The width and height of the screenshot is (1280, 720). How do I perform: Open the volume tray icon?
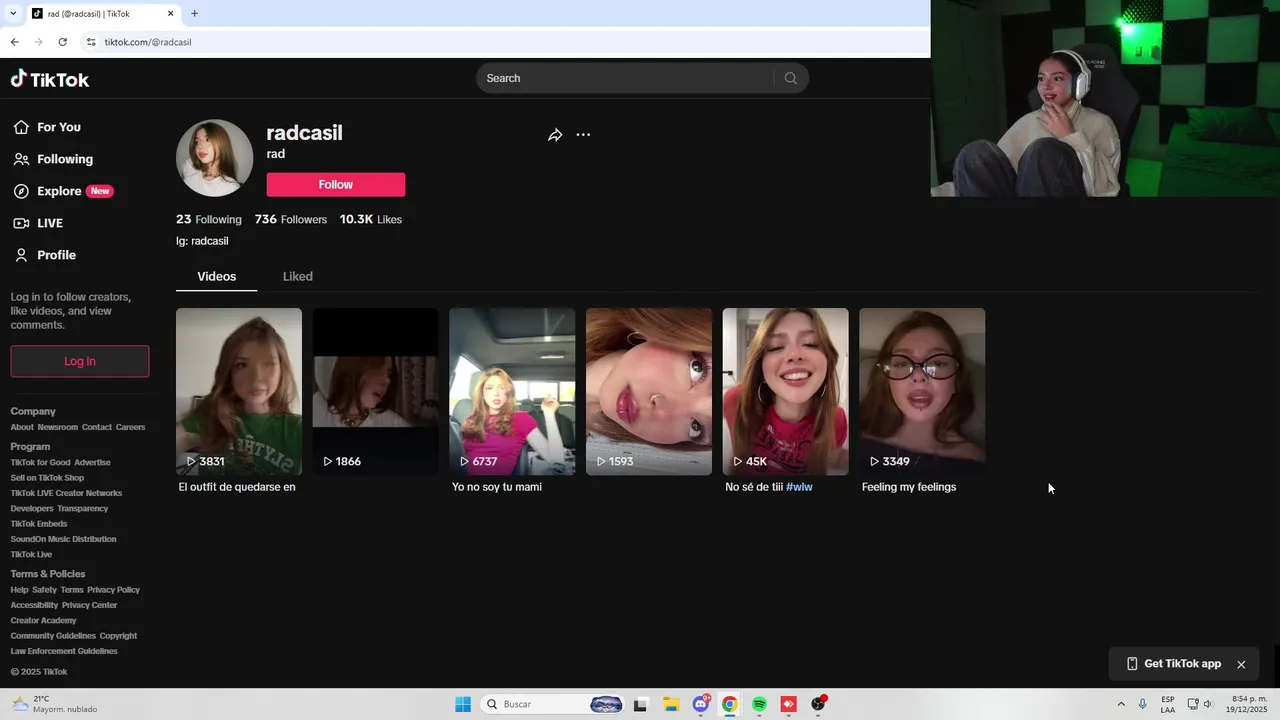1208,704
